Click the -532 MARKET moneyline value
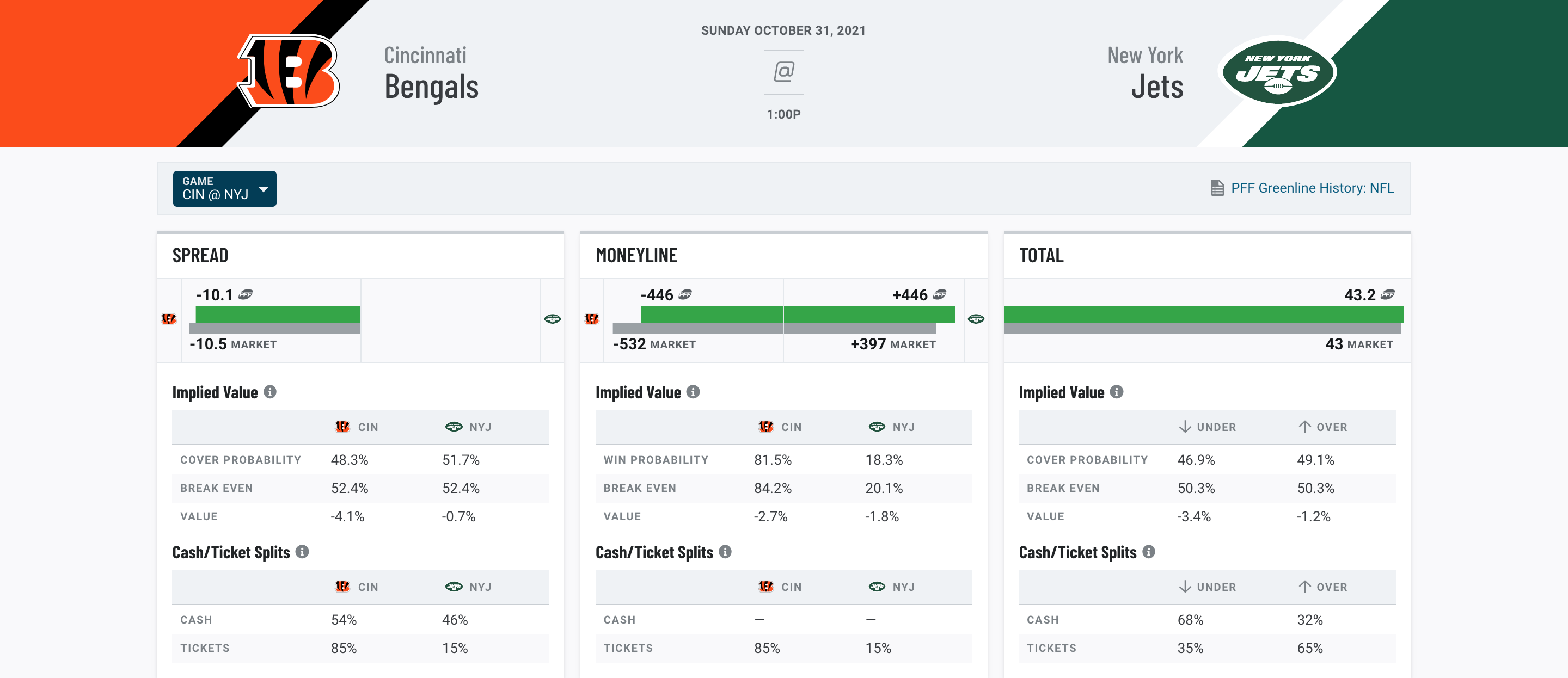The image size is (1568, 678). 654,344
